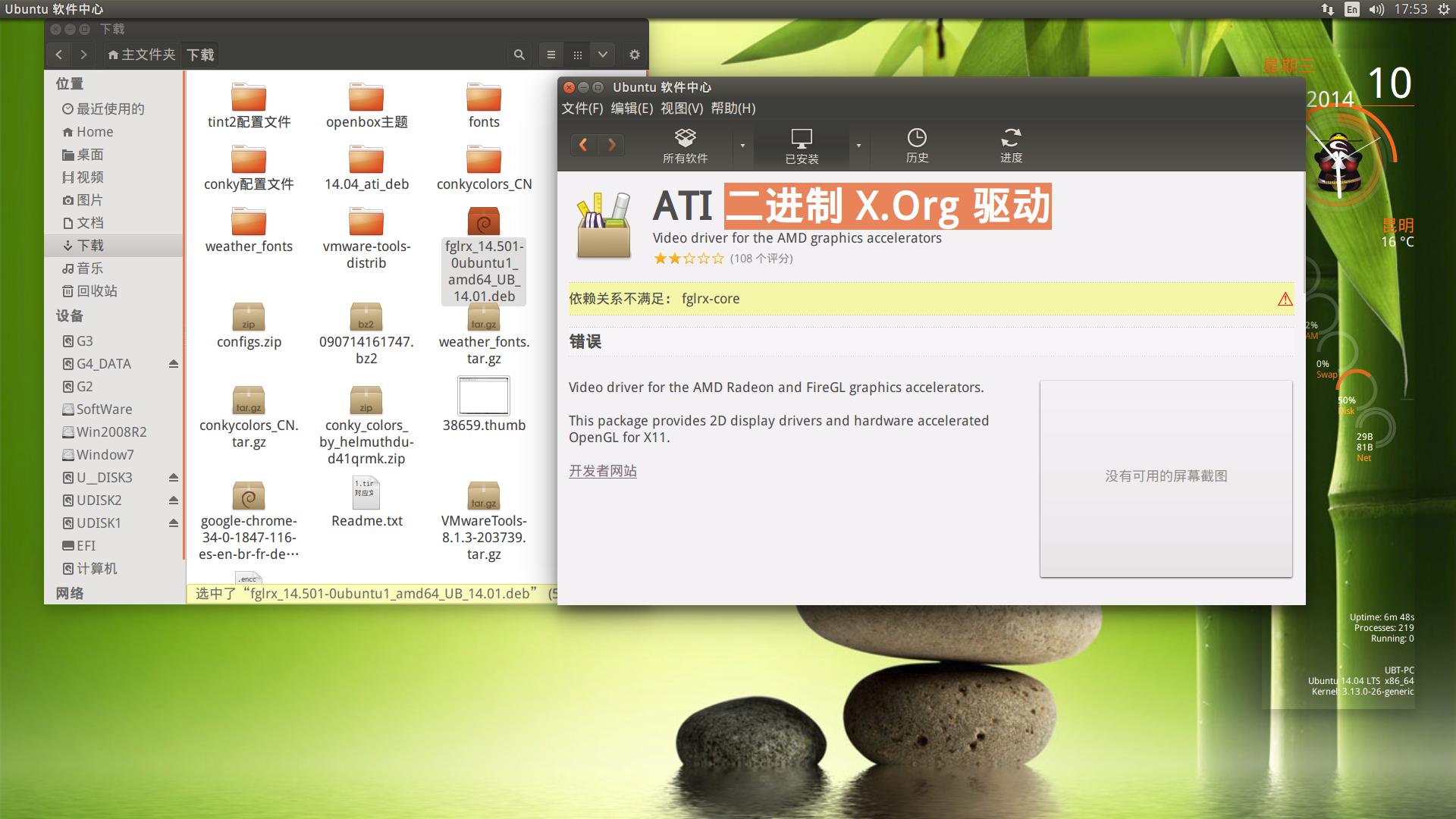
Task: Select the configs.zip archive
Action: tap(249, 326)
